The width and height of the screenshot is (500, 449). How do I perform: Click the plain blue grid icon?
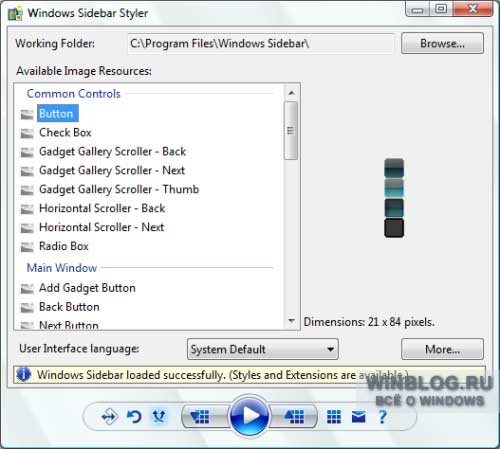click(x=334, y=417)
